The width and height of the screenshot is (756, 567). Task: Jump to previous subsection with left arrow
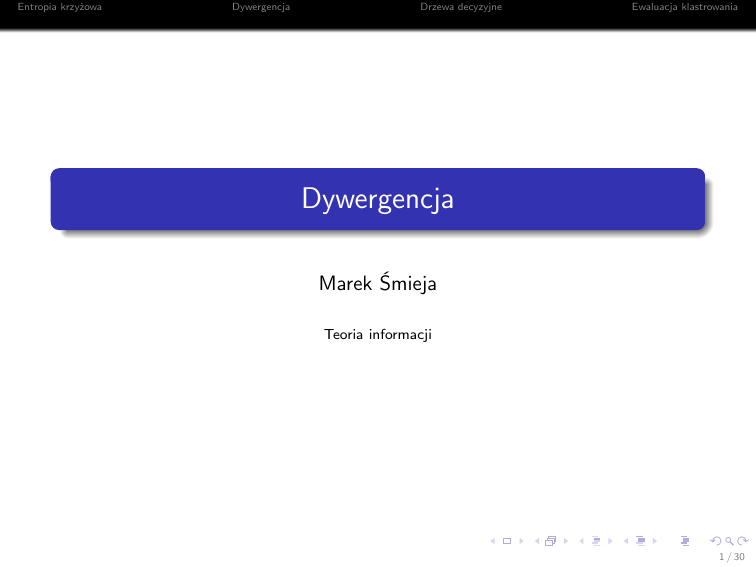click(x=582, y=541)
